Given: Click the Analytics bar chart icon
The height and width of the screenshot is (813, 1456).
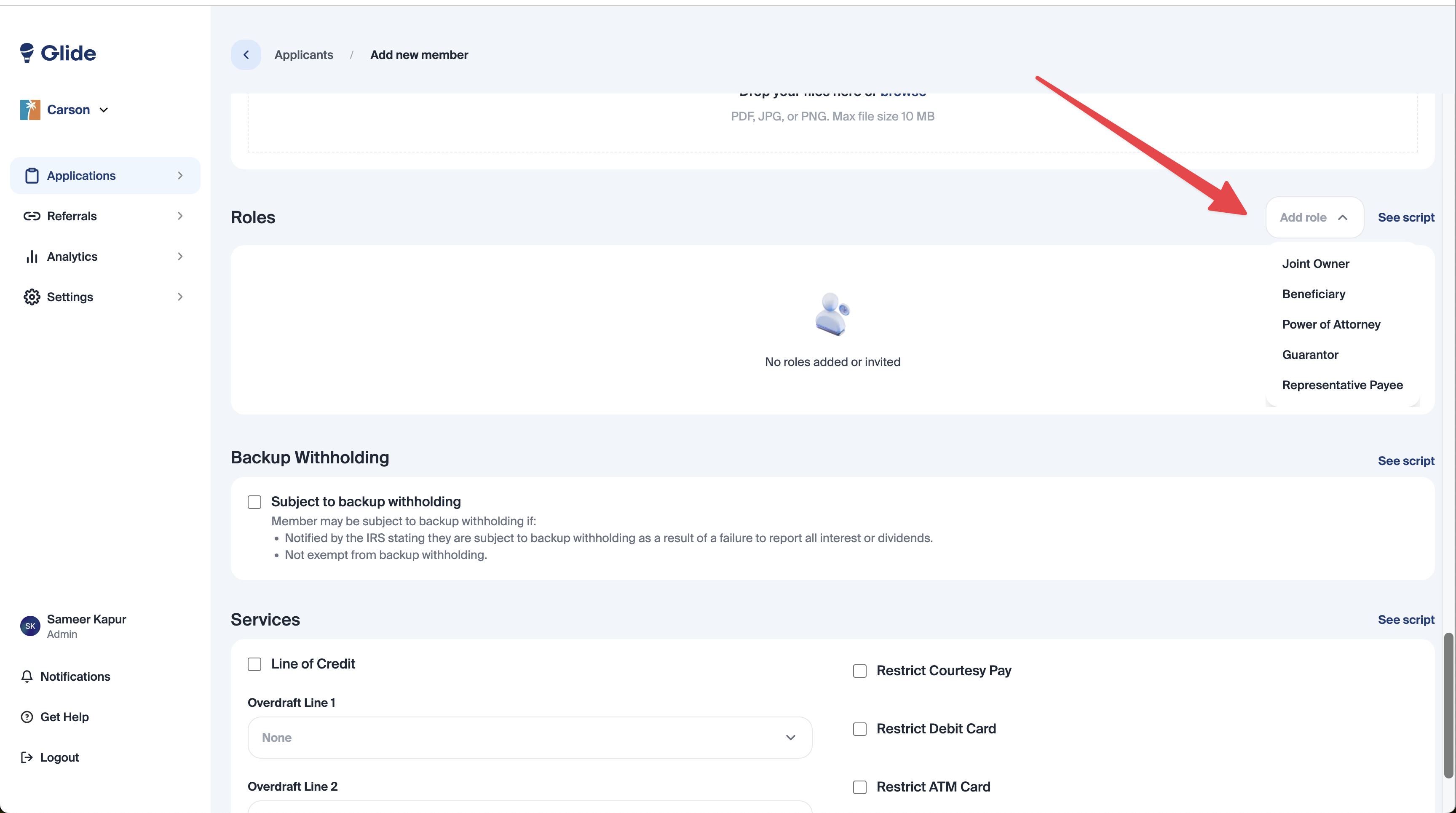Looking at the screenshot, I should [32, 257].
